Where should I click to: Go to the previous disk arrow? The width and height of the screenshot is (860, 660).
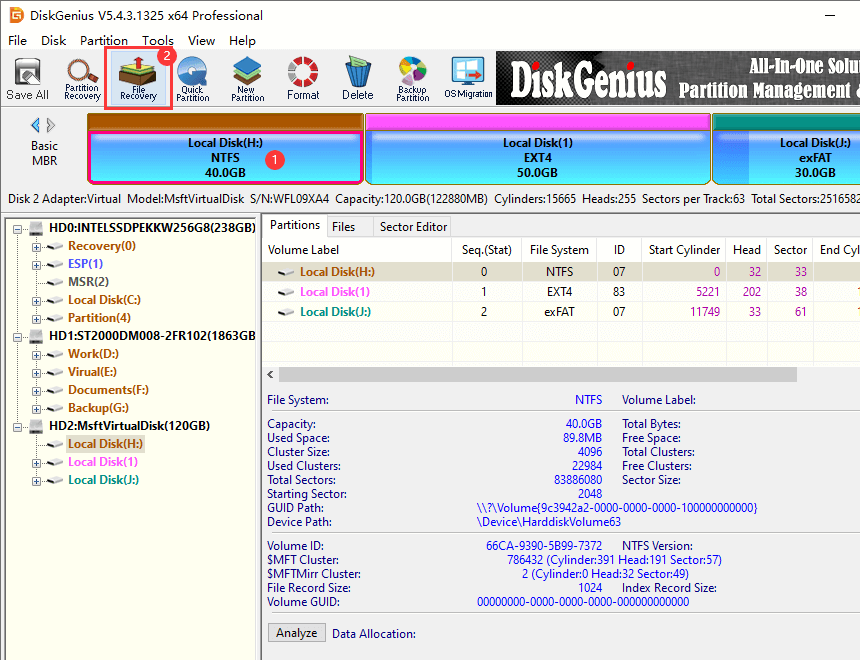(x=36, y=125)
